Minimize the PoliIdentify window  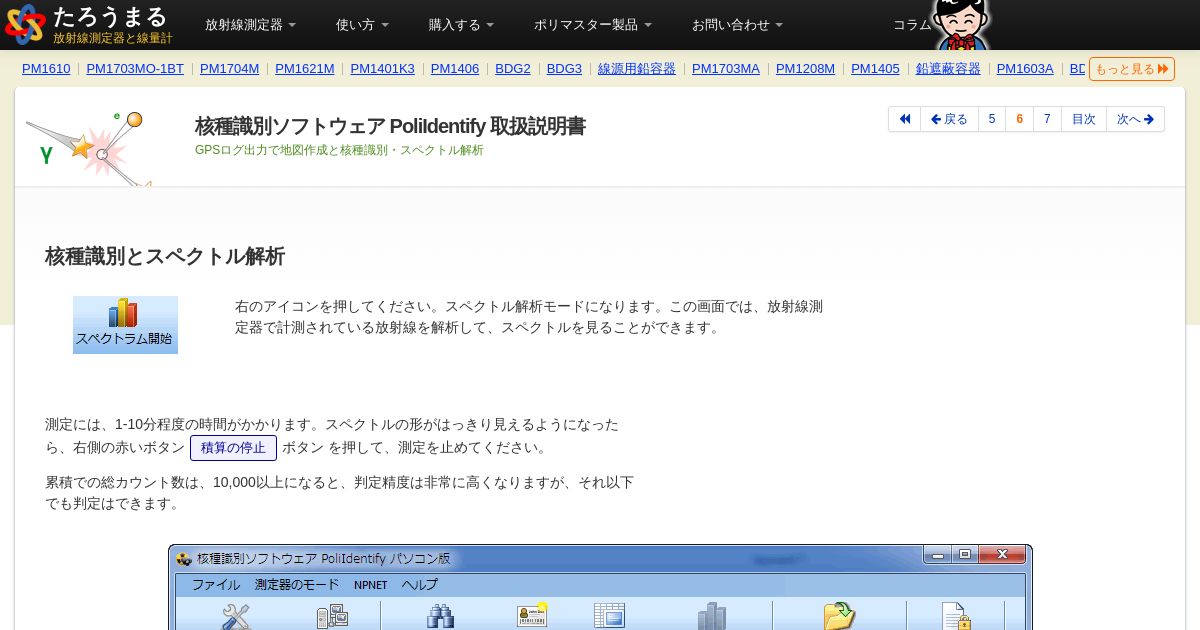click(x=937, y=554)
